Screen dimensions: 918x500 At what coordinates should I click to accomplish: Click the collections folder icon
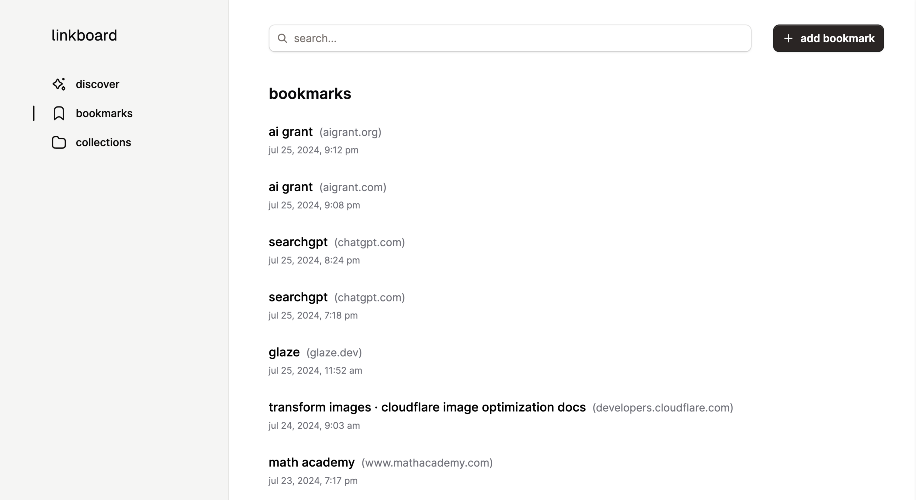coord(59,142)
